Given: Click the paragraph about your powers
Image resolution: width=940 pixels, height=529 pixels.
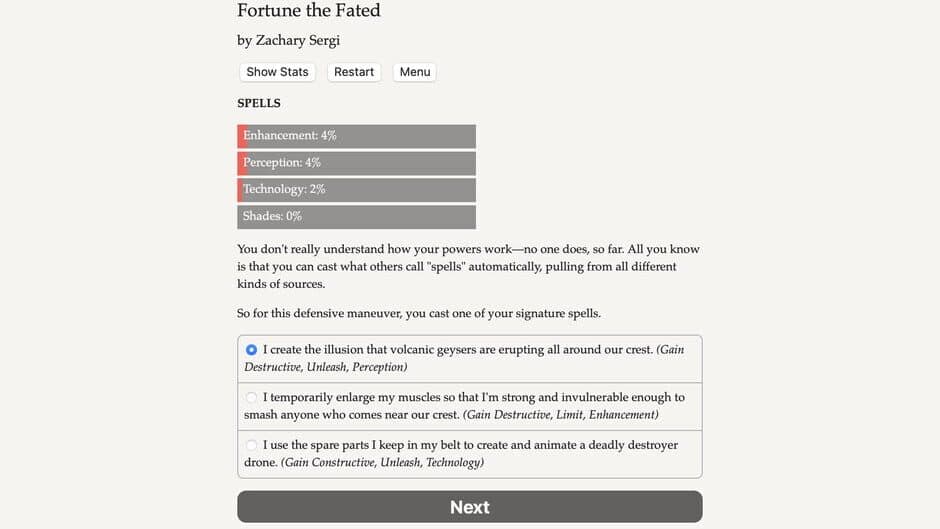Looking at the screenshot, I should tap(468, 266).
